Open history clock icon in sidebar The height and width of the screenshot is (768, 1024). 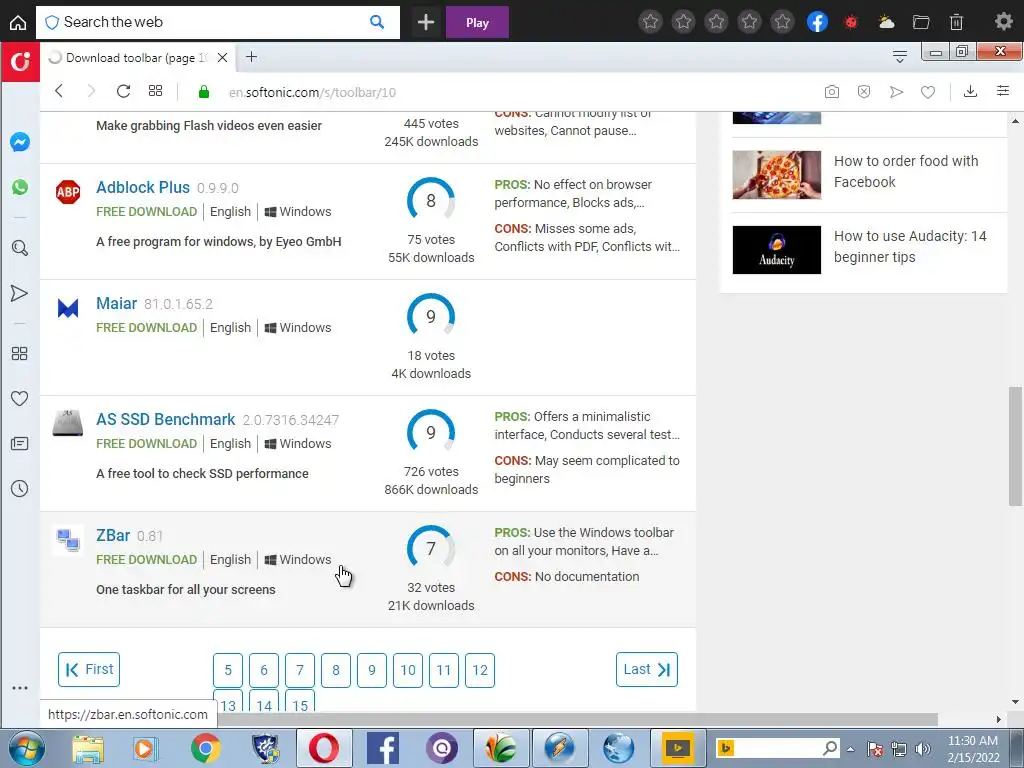(x=20, y=488)
